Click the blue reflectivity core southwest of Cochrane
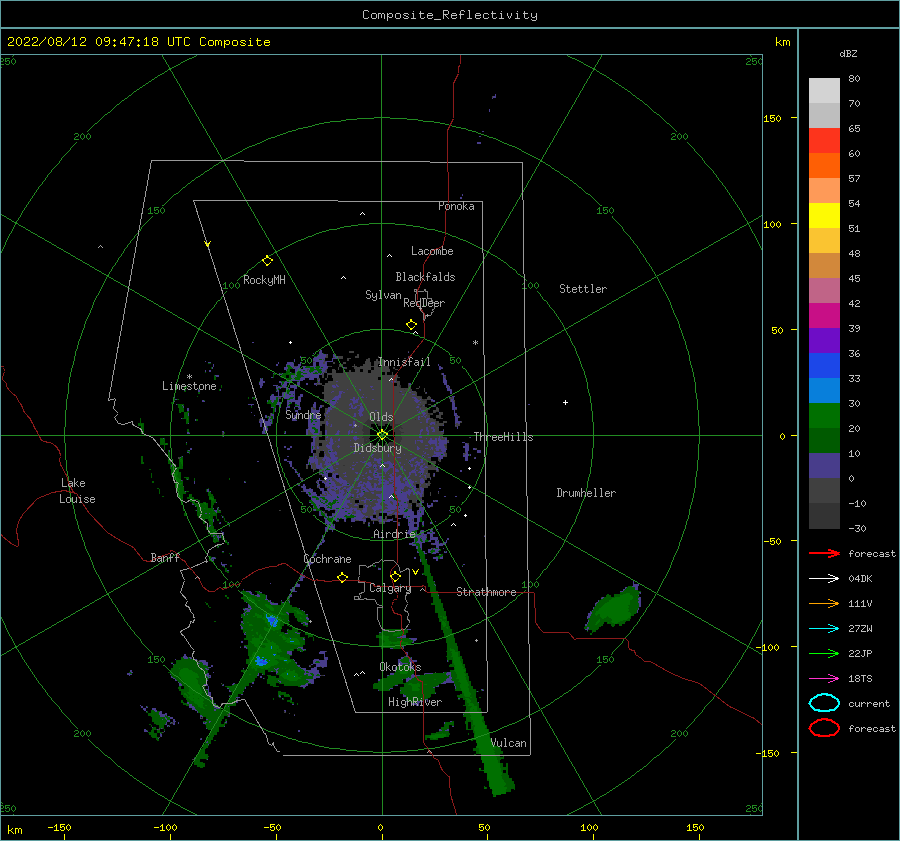Image resolution: width=900 pixels, height=841 pixels. point(271,621)
